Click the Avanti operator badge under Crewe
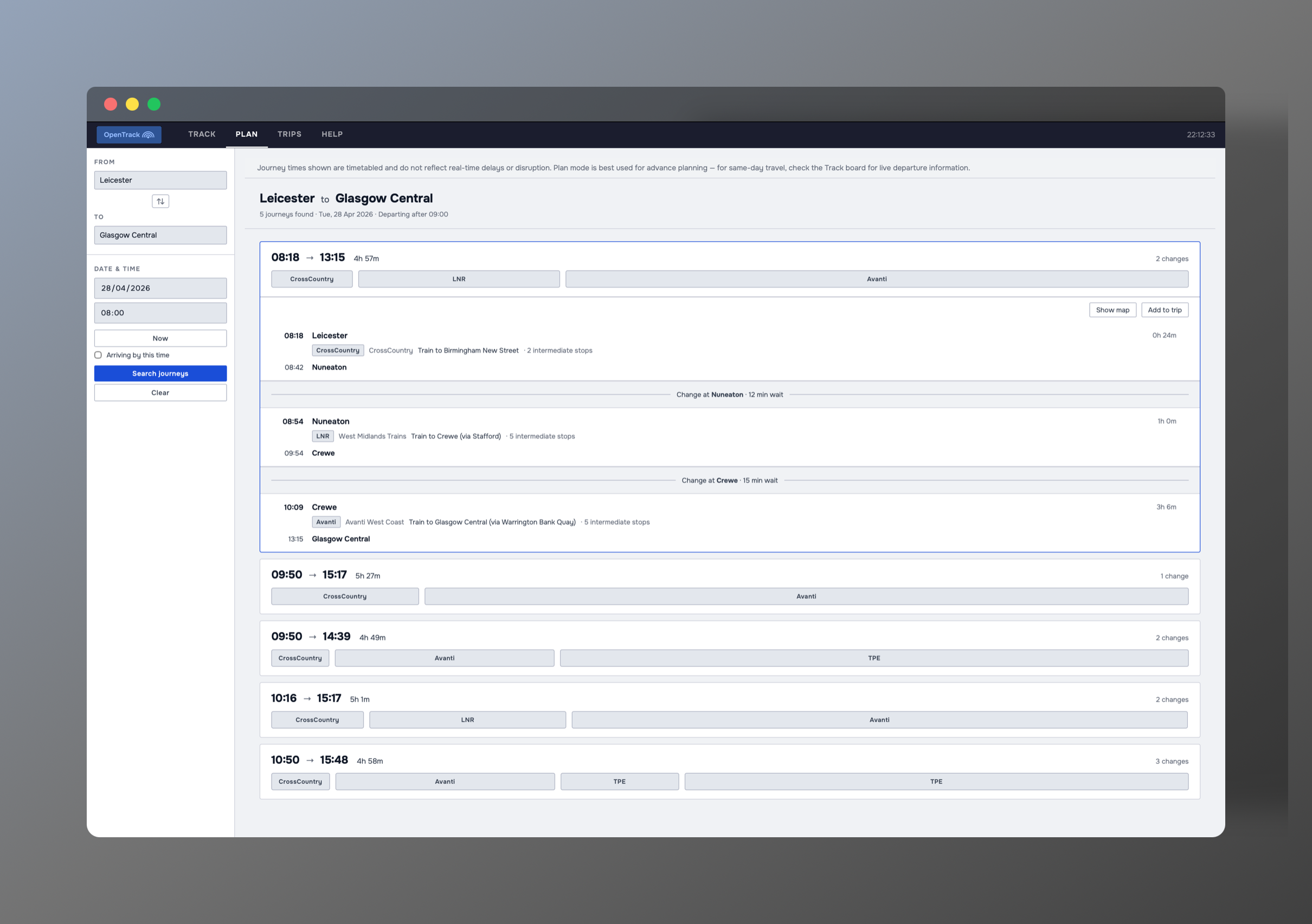The width and height of the screenshot is (1312, 924). pos(326,522)
